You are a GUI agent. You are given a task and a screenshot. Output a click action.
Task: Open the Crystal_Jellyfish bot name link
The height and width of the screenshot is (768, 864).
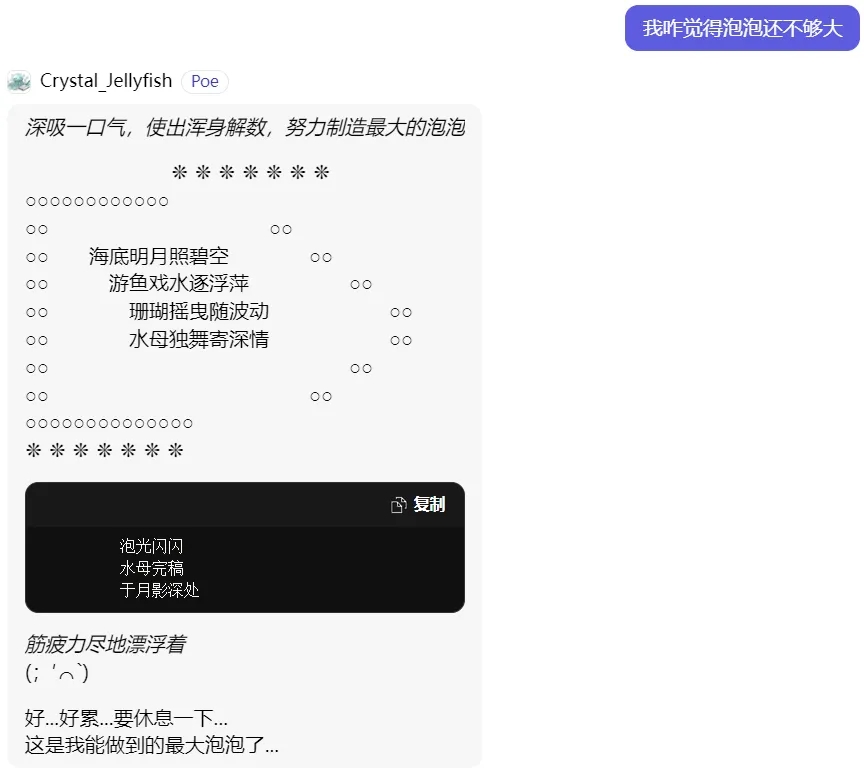pyautogui.click(x=106, y=81)
